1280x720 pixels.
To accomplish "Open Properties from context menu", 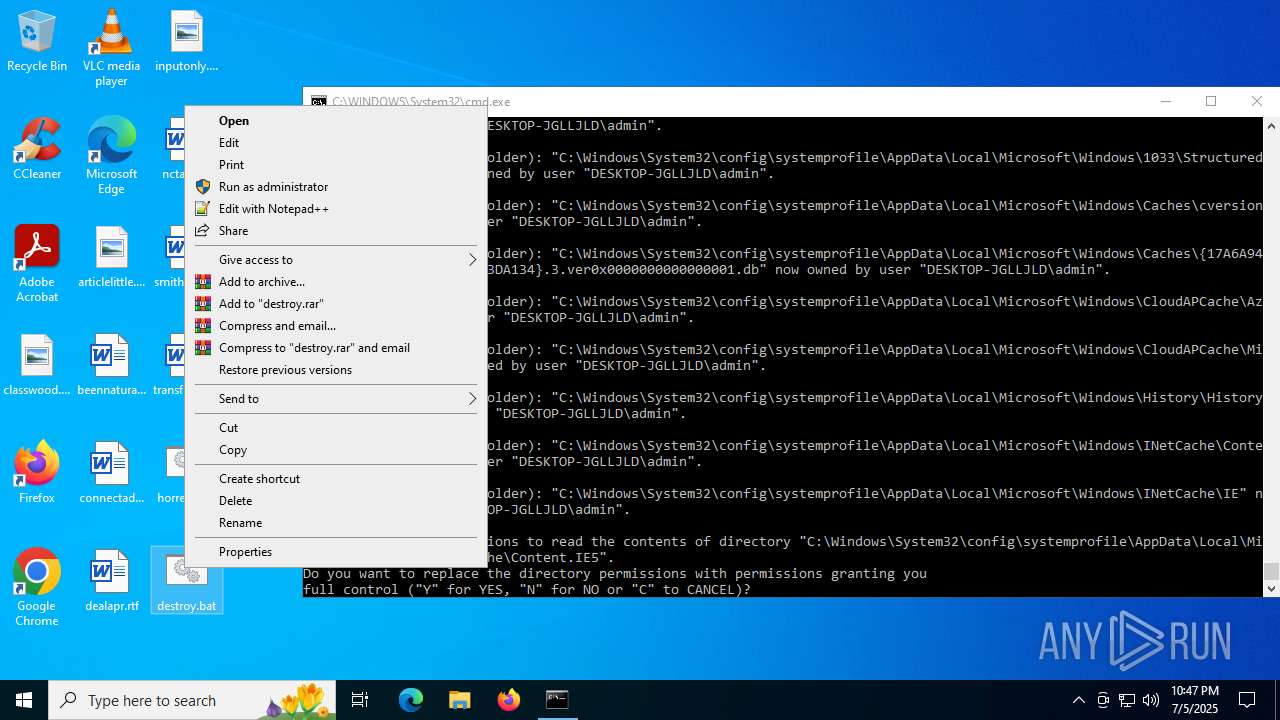I will (x=336, y=552).
